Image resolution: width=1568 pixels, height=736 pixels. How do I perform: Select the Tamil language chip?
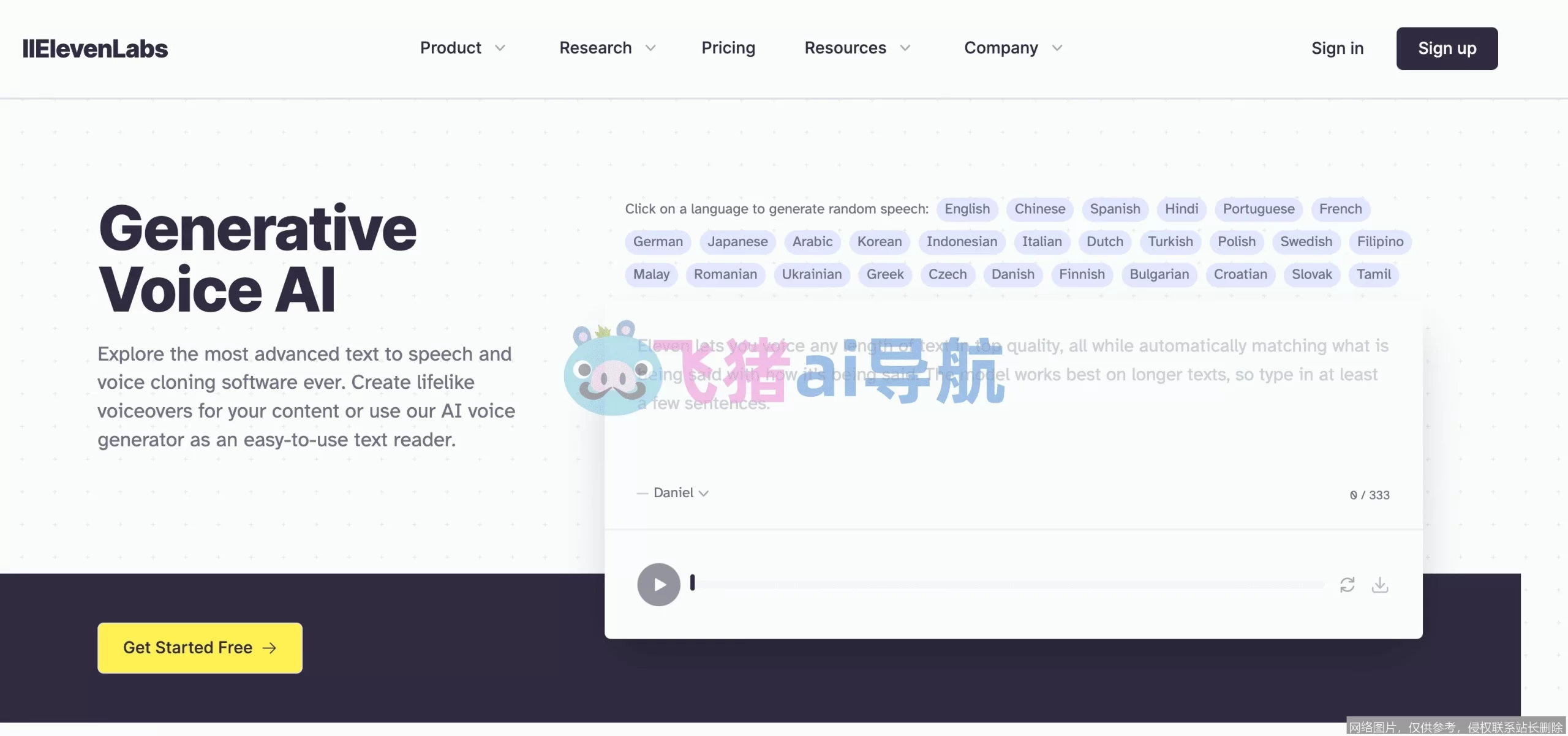(x=1374, y=274)
